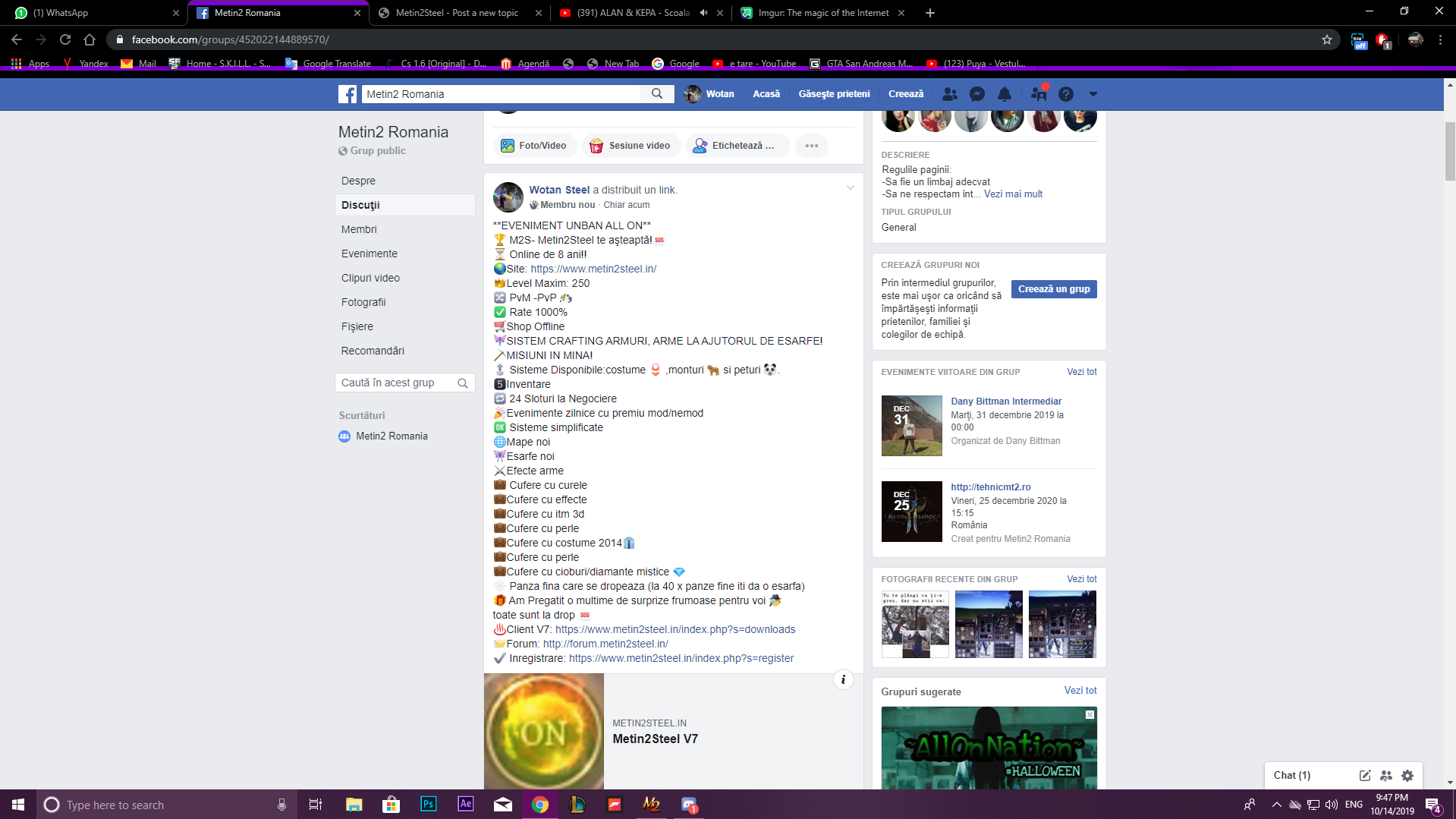Image resolution: width=1456 pixels, height=819 pixels.
Task: Open the Google Translate bookmark
Action: pyautogui.click(x=329, y=64)
